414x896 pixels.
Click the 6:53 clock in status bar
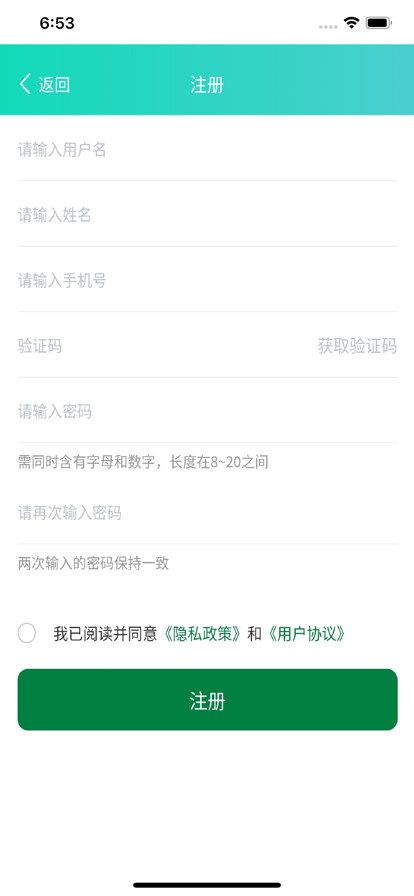[x=57, y=23]
